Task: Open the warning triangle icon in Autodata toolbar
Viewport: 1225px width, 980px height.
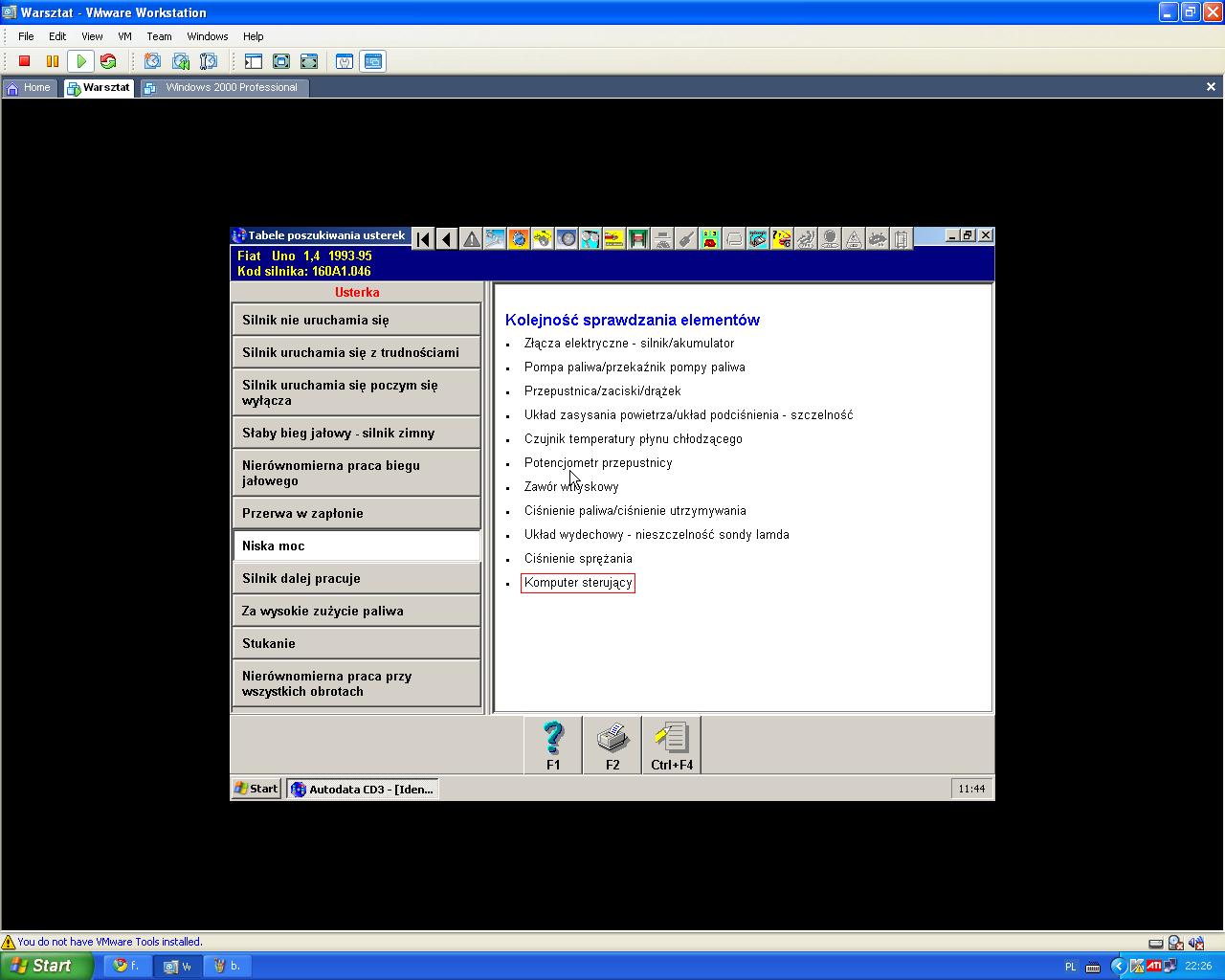Action: pyautogui.click(x=471, y=238)
